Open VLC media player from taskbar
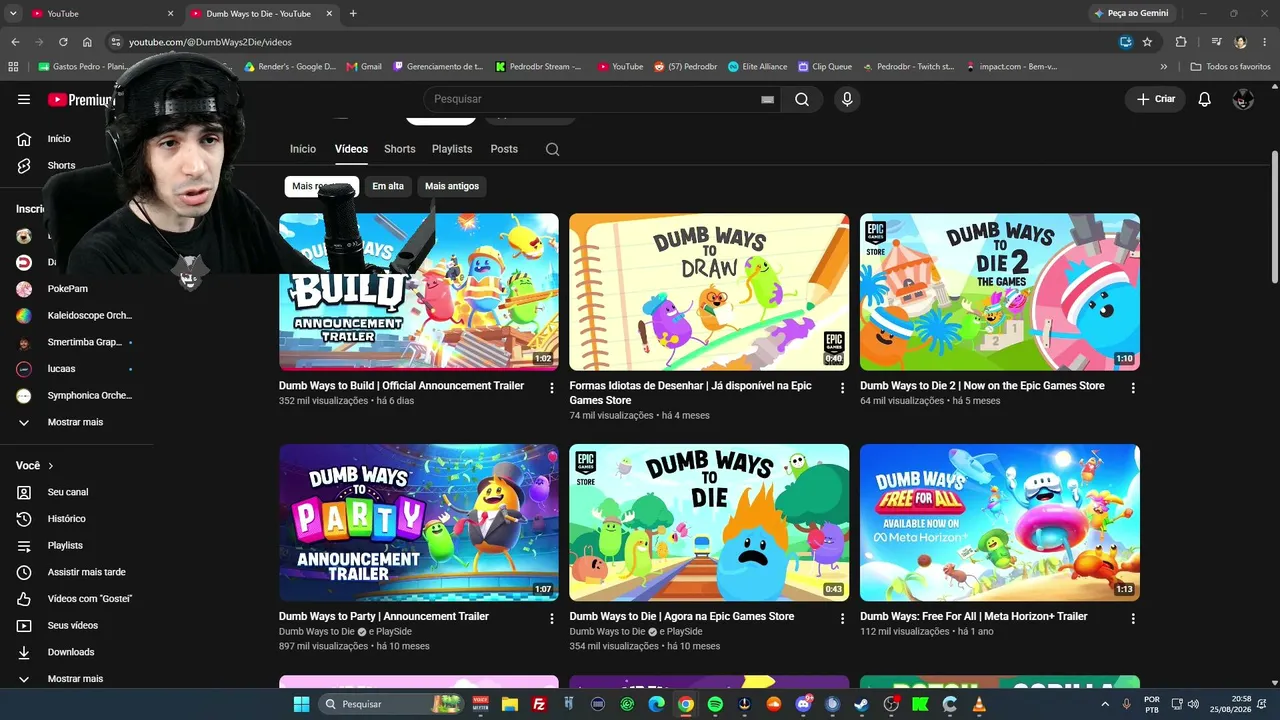Viewport: 1280px width, 720px height. (x=979, y=704)
